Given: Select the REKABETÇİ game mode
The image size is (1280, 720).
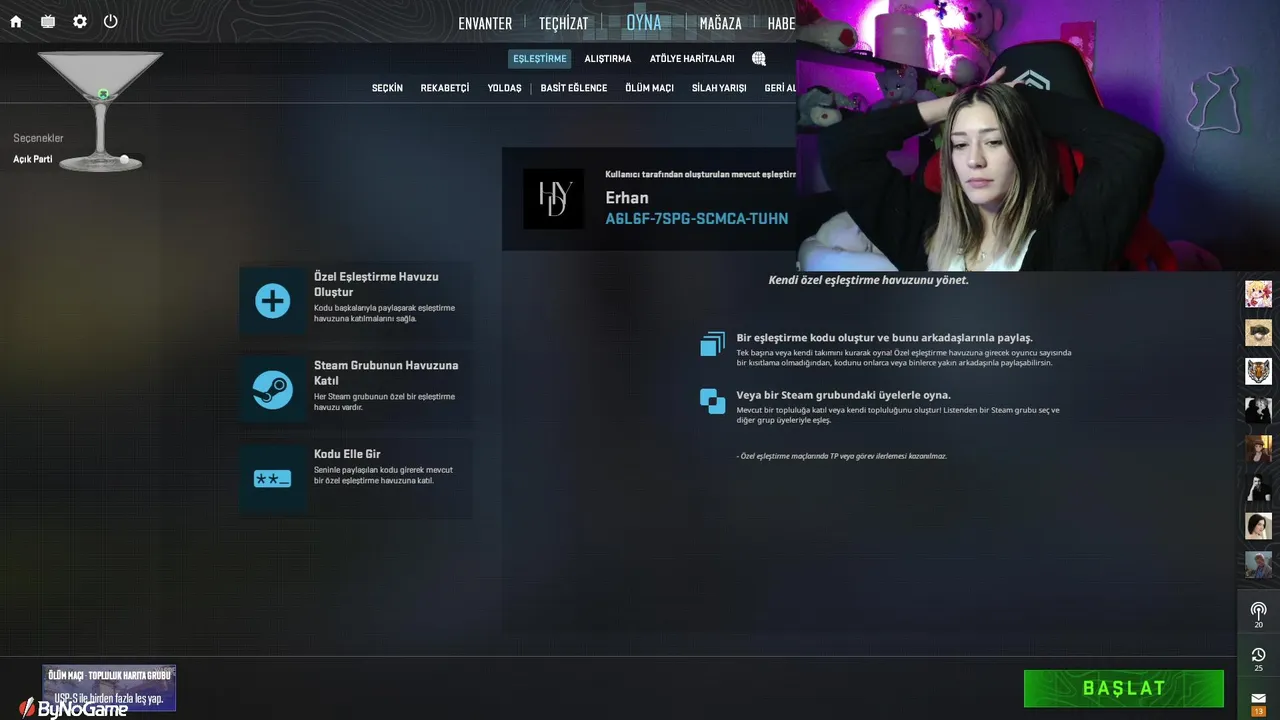Looking at the screenshot, I should (445, 88).
